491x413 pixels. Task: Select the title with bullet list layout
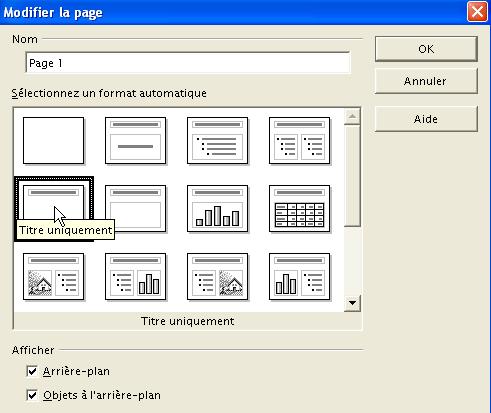pyautogui.click(x=217, y=140)
